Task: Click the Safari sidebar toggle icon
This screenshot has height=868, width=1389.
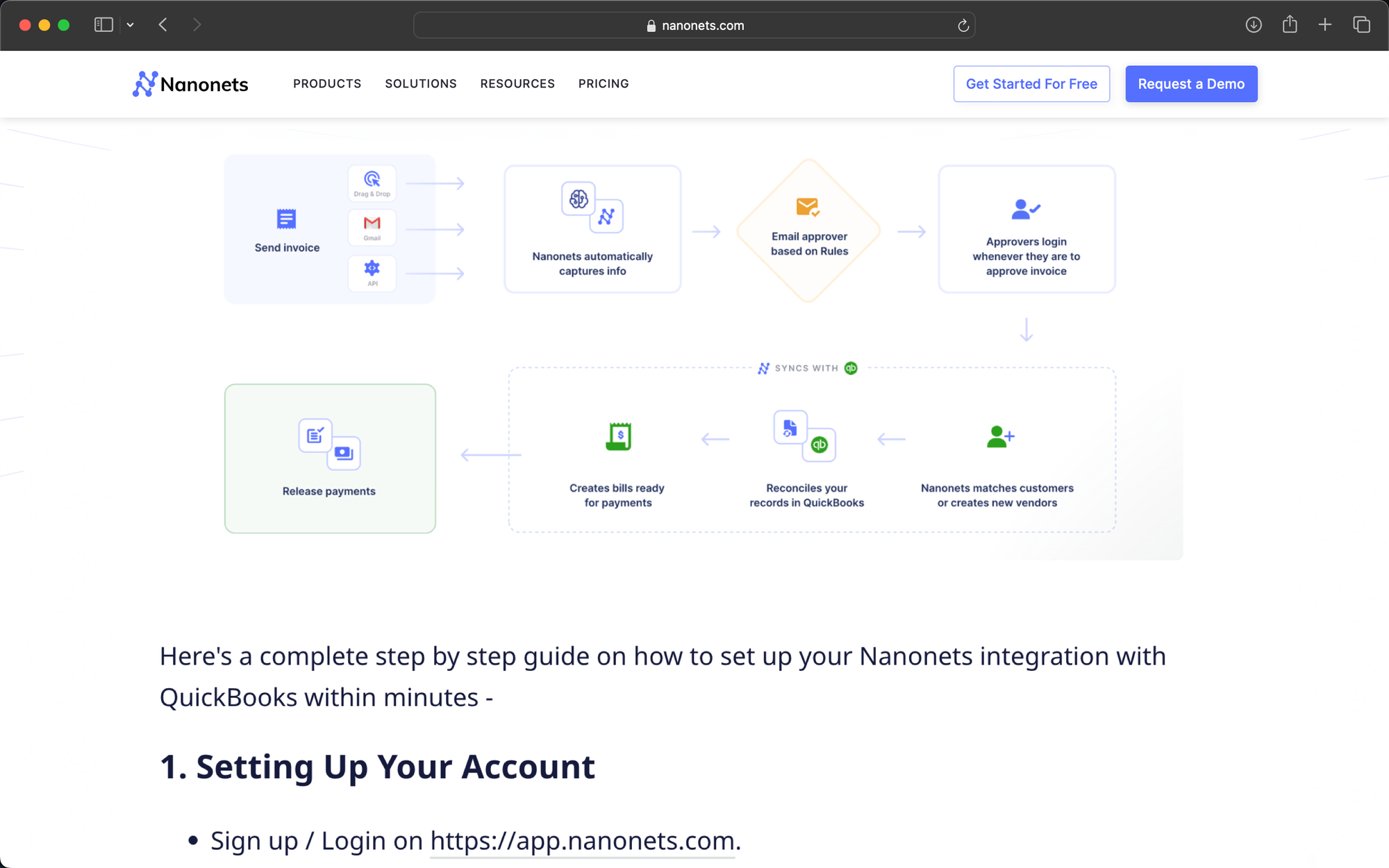Action: point(103,25)
